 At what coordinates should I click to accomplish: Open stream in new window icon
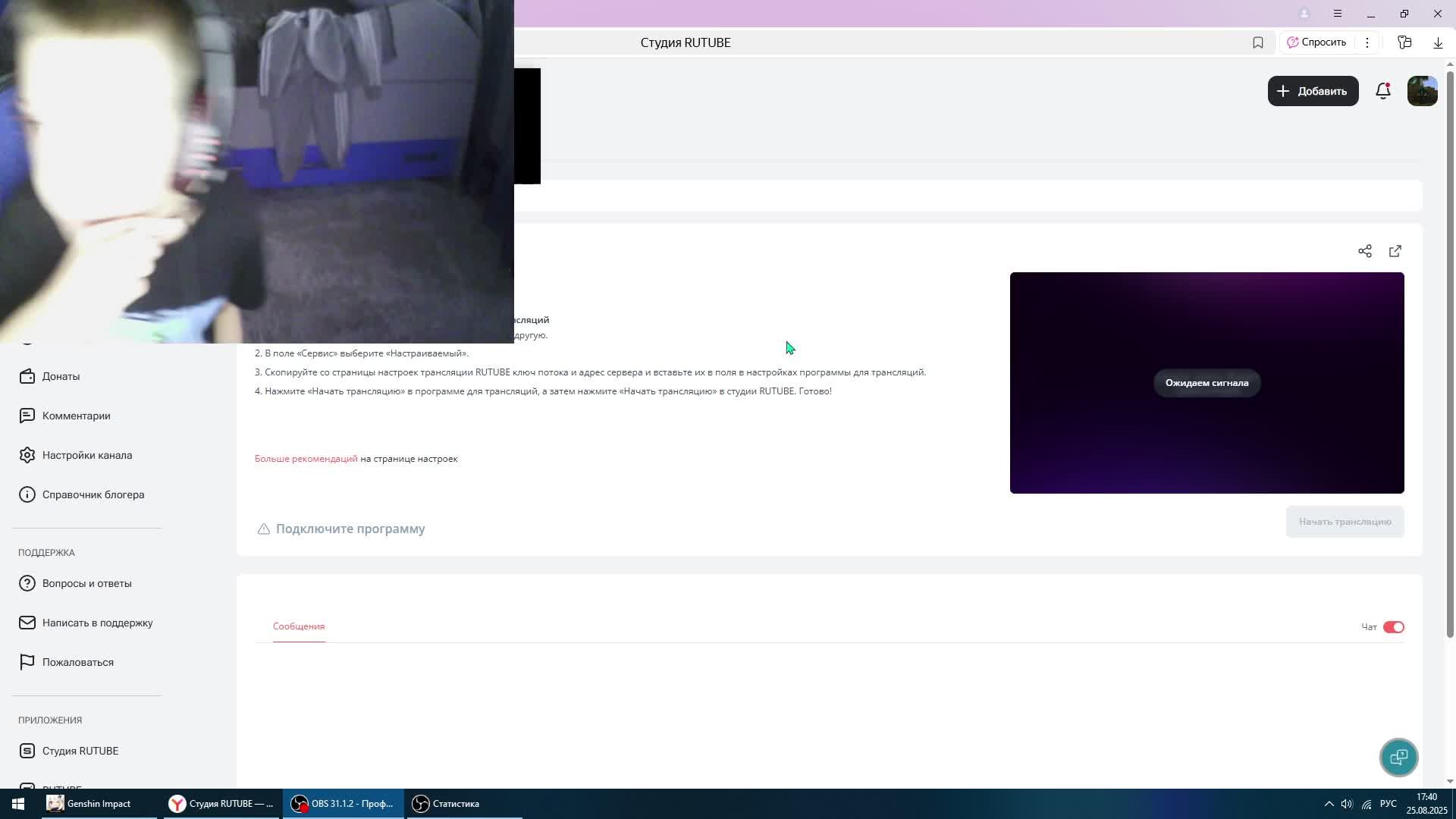1395,251
